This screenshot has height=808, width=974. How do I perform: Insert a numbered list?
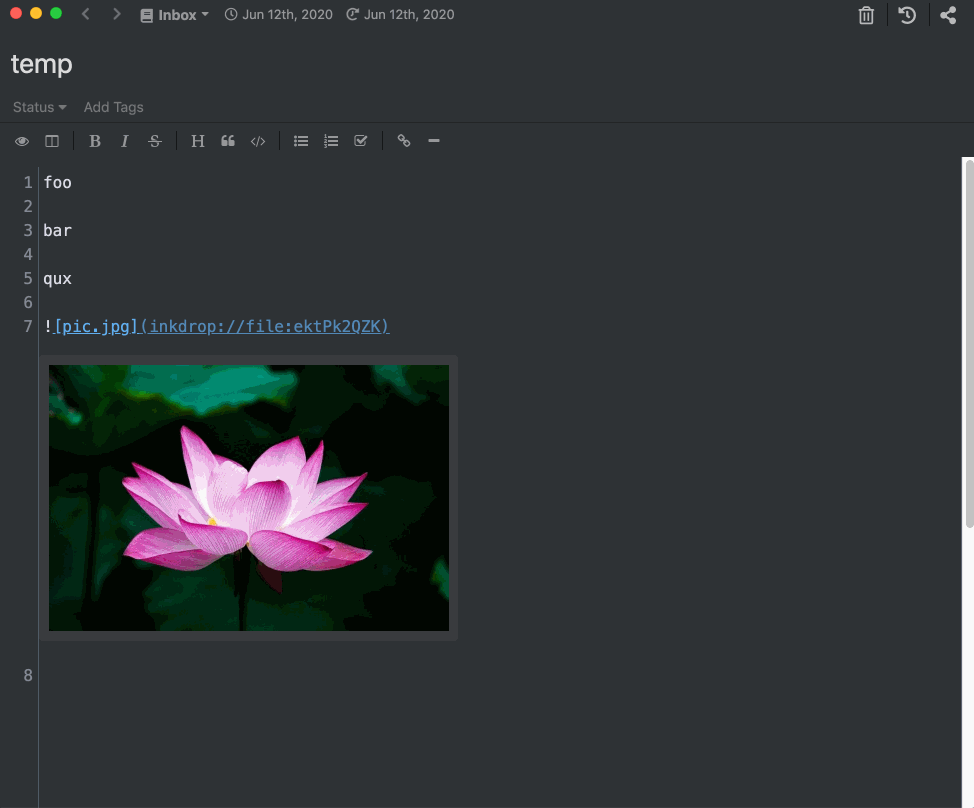pos(331,142)
